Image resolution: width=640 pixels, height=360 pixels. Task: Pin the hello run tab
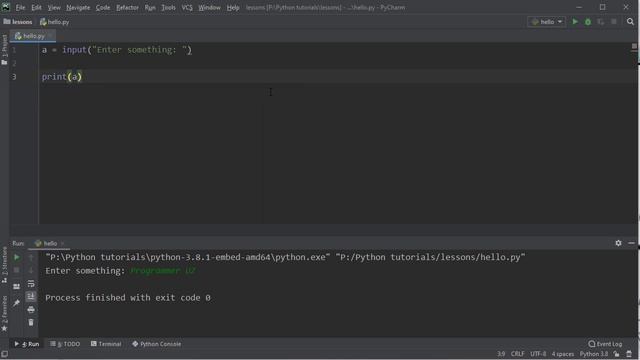click(x=17, y=303)
